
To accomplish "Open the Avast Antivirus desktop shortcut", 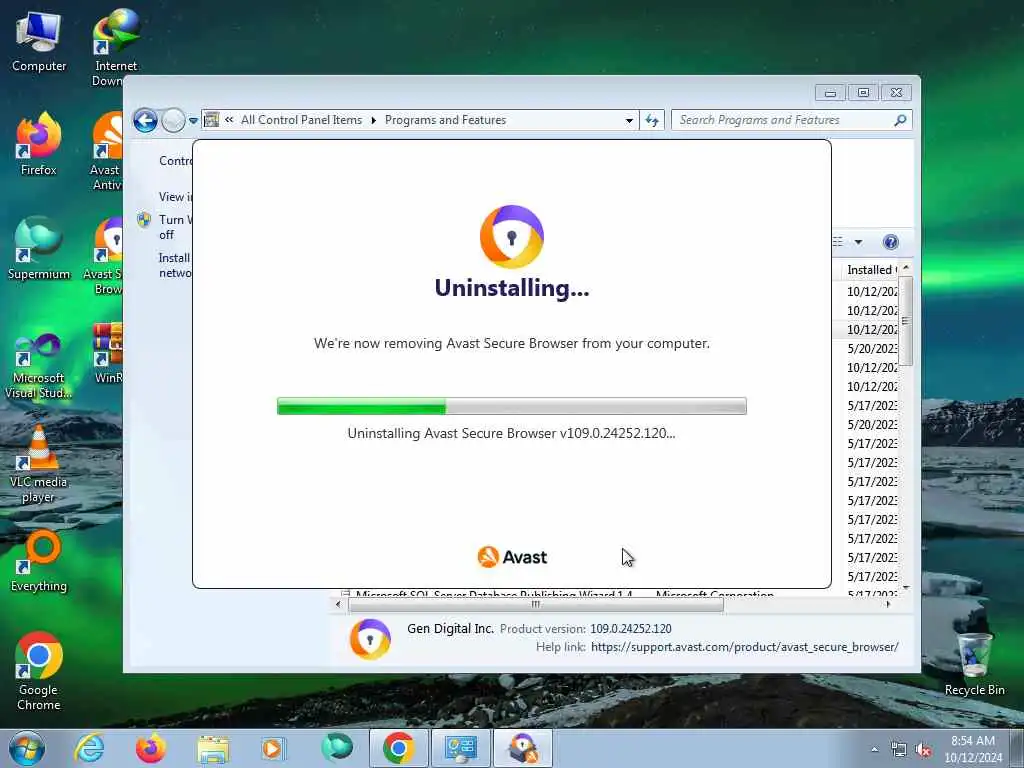I will (x=106, y=152).
